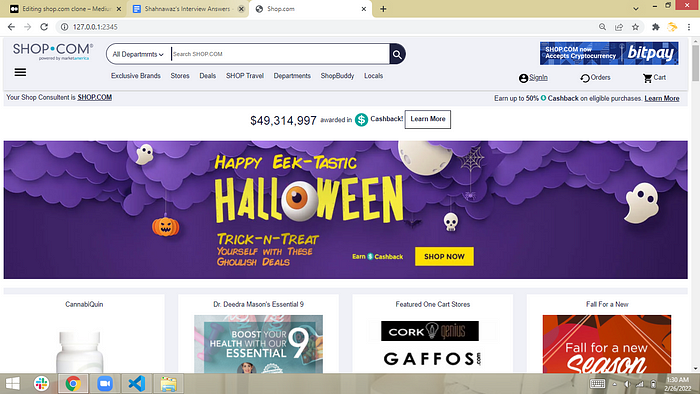Click the green Cashback dollar icon

[x=361, y=120]
